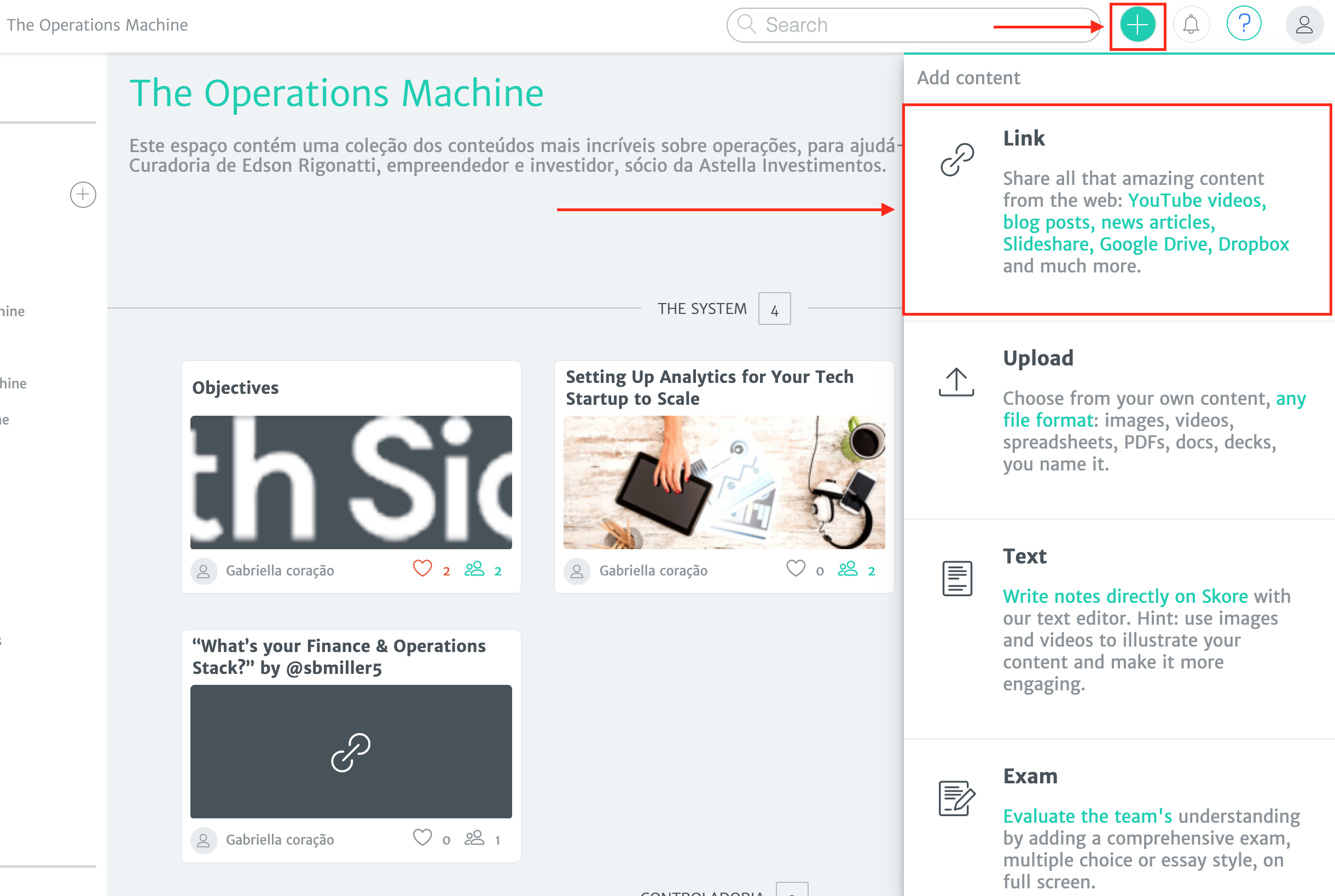
Task: Open the Setting Up Analytics thumbnail image
Action: pyautogui.click(x=724, y=482)
